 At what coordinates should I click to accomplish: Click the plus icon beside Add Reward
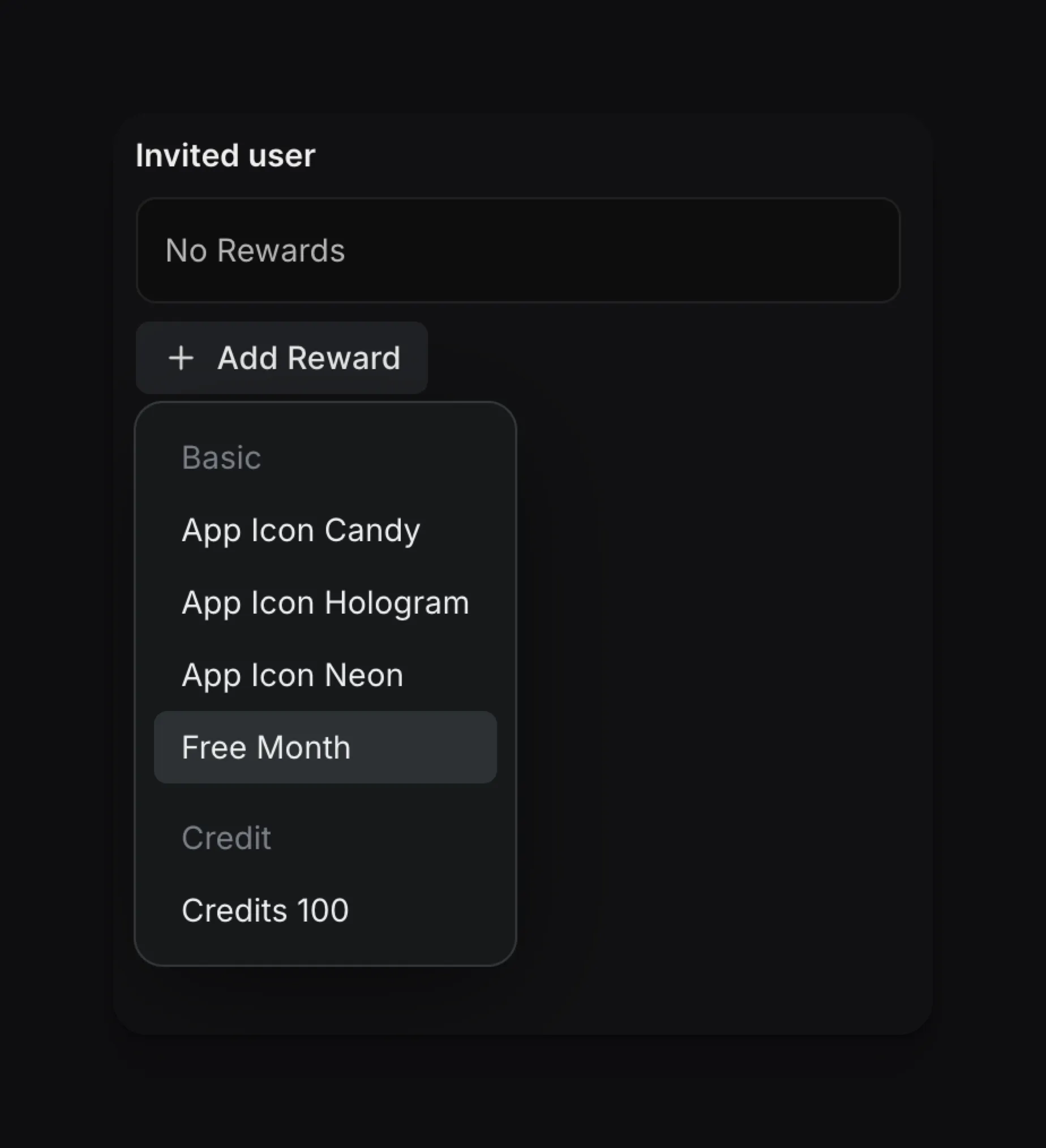180,358
